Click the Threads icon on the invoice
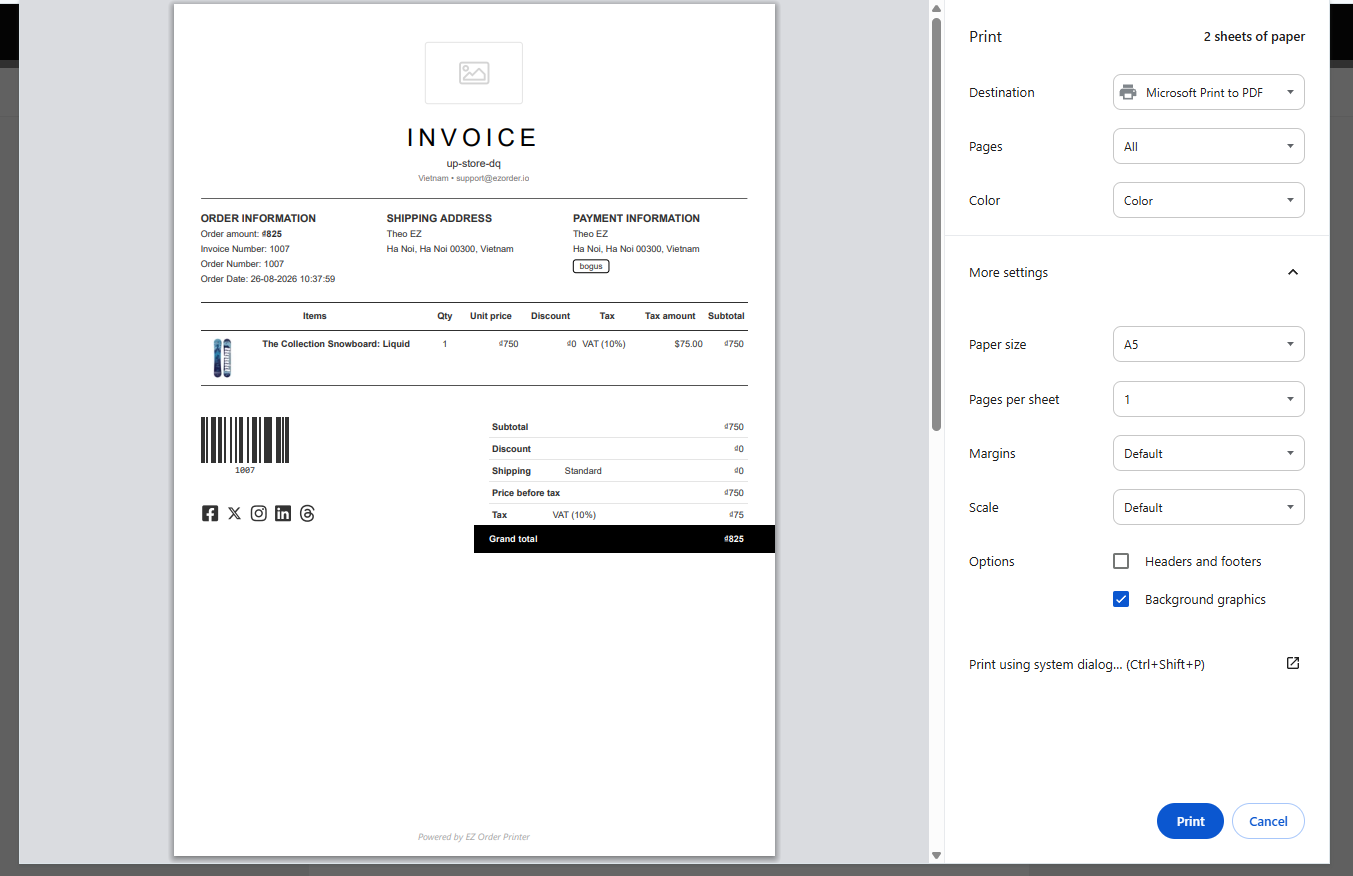Screen dimensions: 1353x876 pyautogui.click(x=307, y=513)
